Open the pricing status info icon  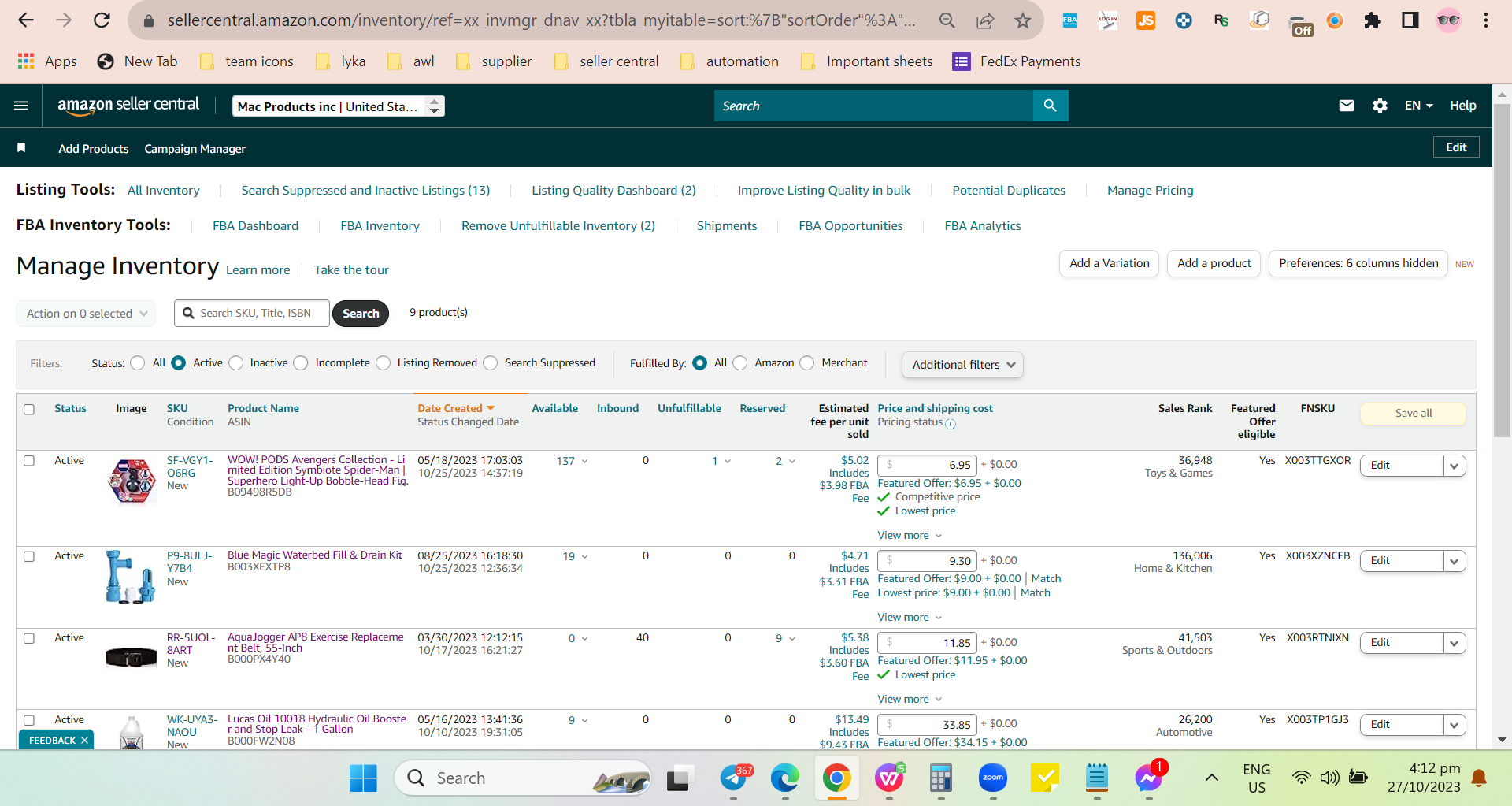click(951, 424)
